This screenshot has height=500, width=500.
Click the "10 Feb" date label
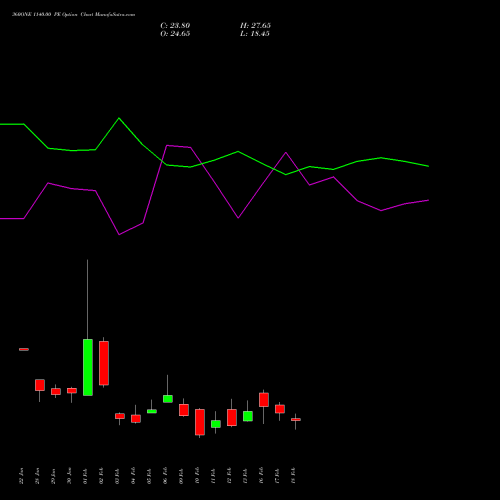click(198, 476)
